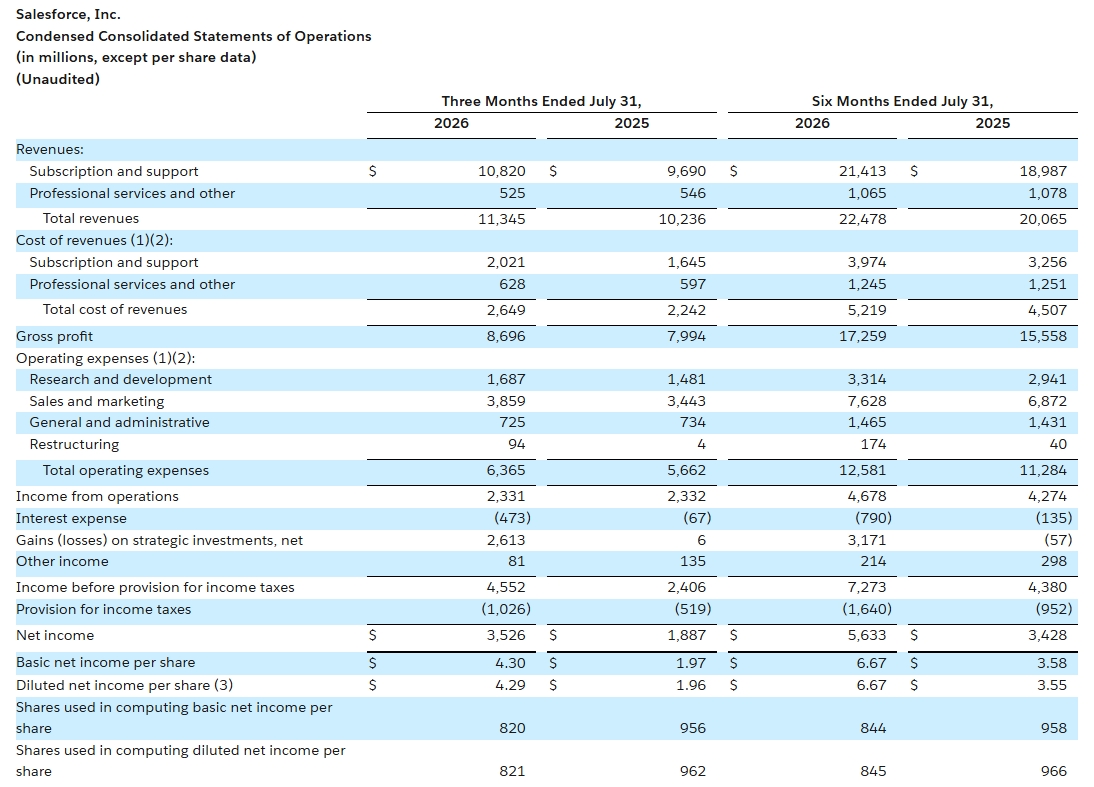Select the 'Salesforce, Inc.' heading text

[68, 15]
